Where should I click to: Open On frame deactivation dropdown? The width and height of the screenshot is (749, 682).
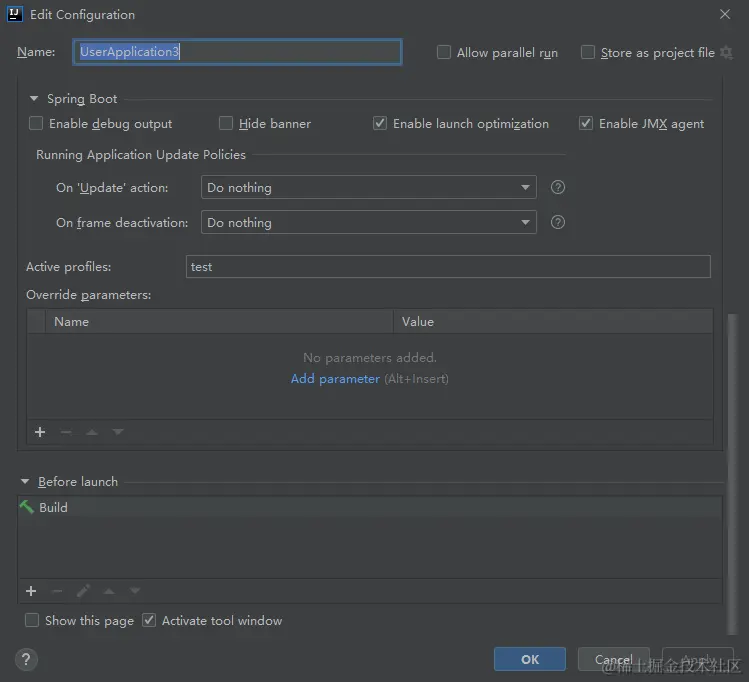369,222
